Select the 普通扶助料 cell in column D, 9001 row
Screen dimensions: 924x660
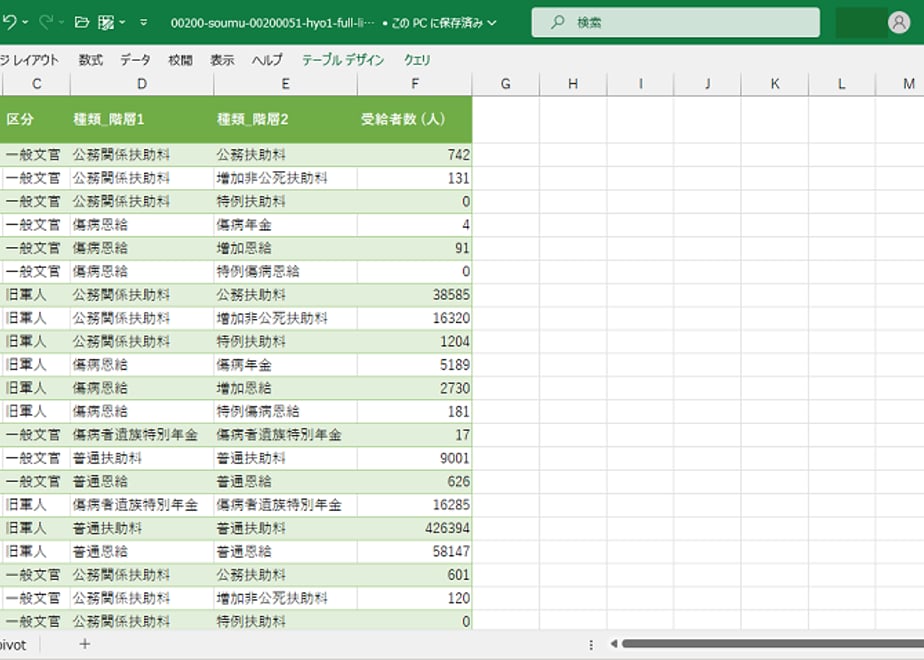(142, 458)
